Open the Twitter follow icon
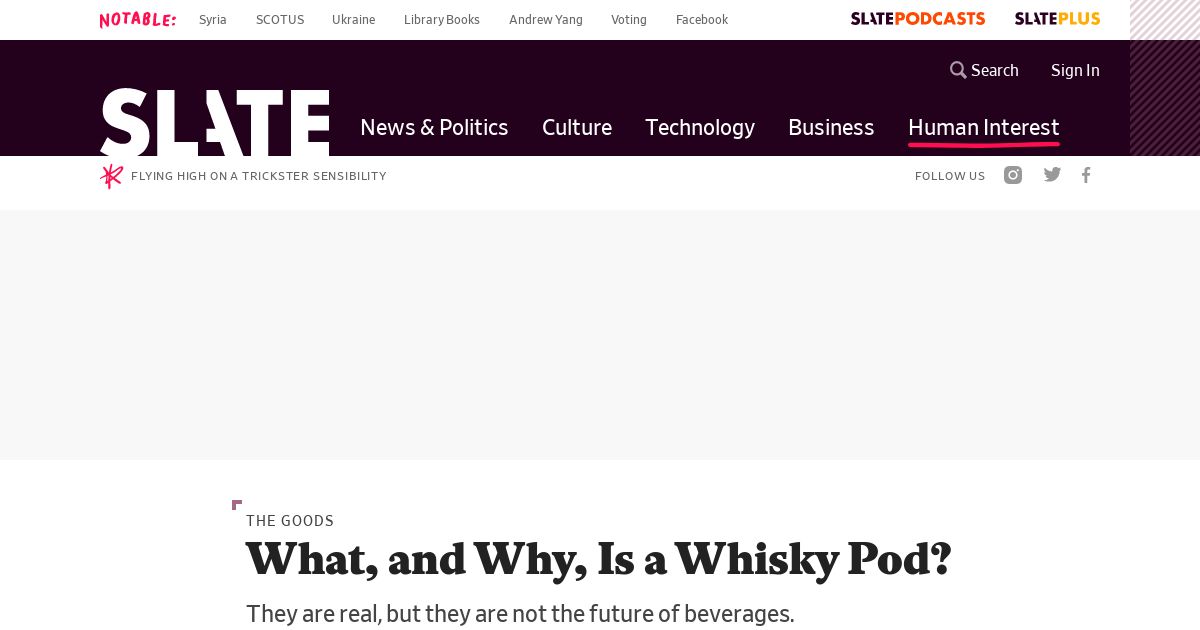Image resolution: width=1200 pixels, height=630 pixels. [x=1052, y=175]
